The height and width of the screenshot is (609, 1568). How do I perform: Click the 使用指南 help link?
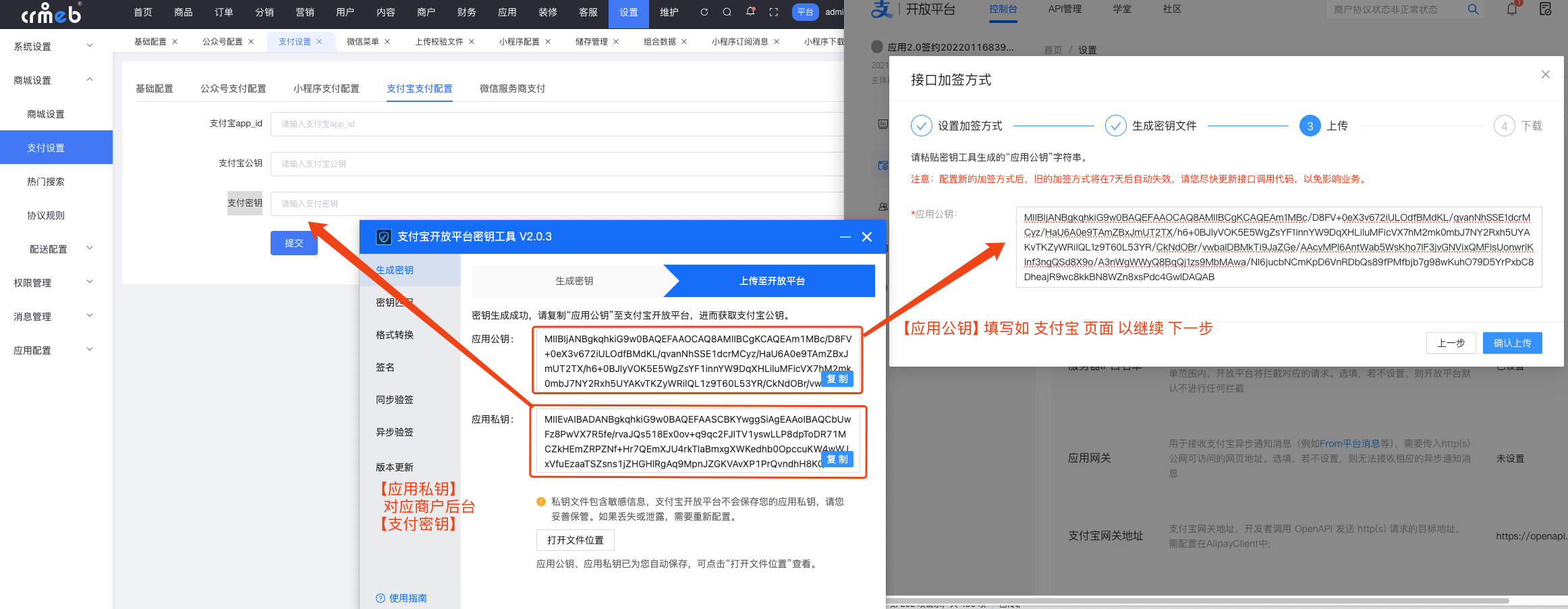(x=401, y=598)
